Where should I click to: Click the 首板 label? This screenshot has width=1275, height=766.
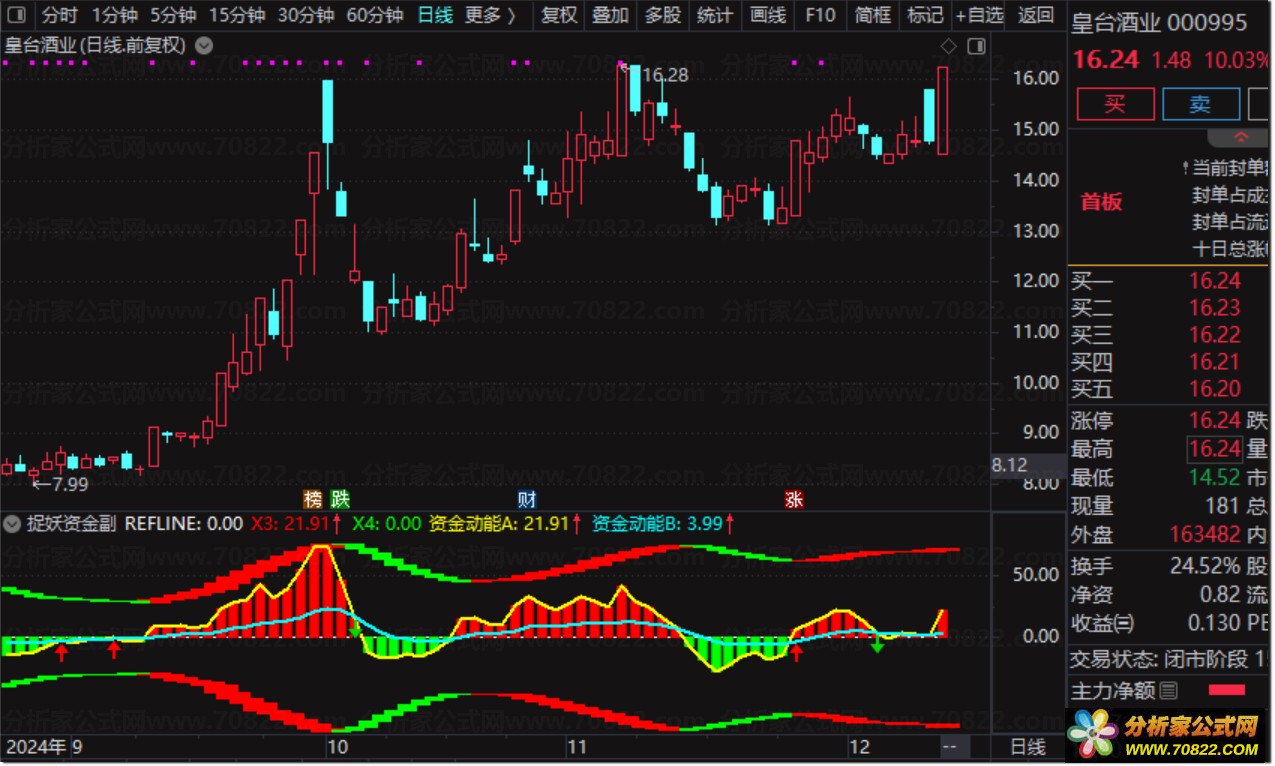[1101, 202]
